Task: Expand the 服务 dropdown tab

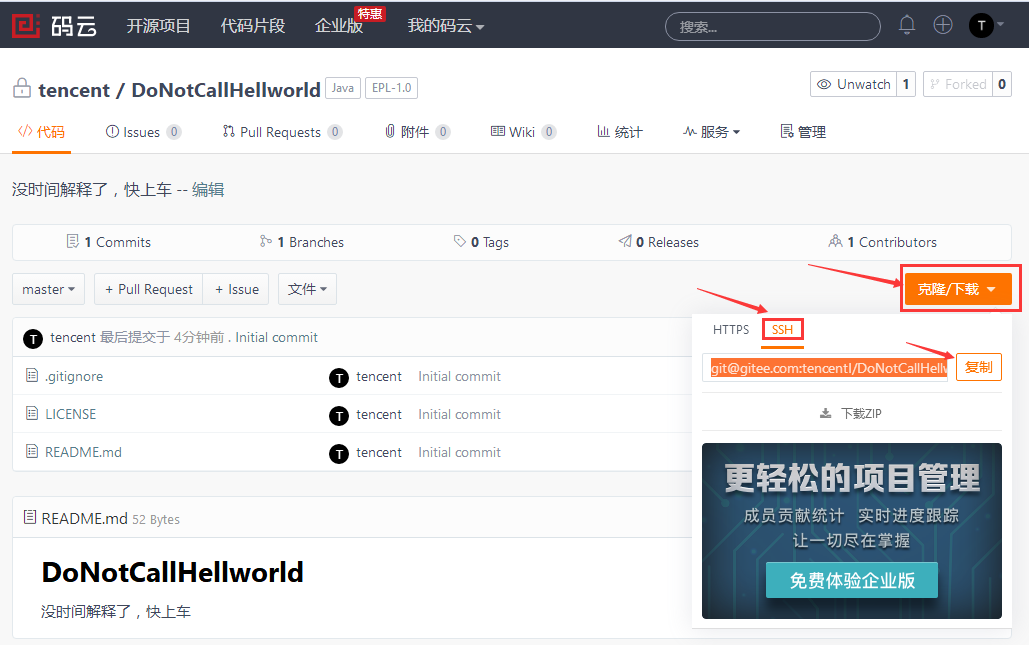Action: pos(711,132)
